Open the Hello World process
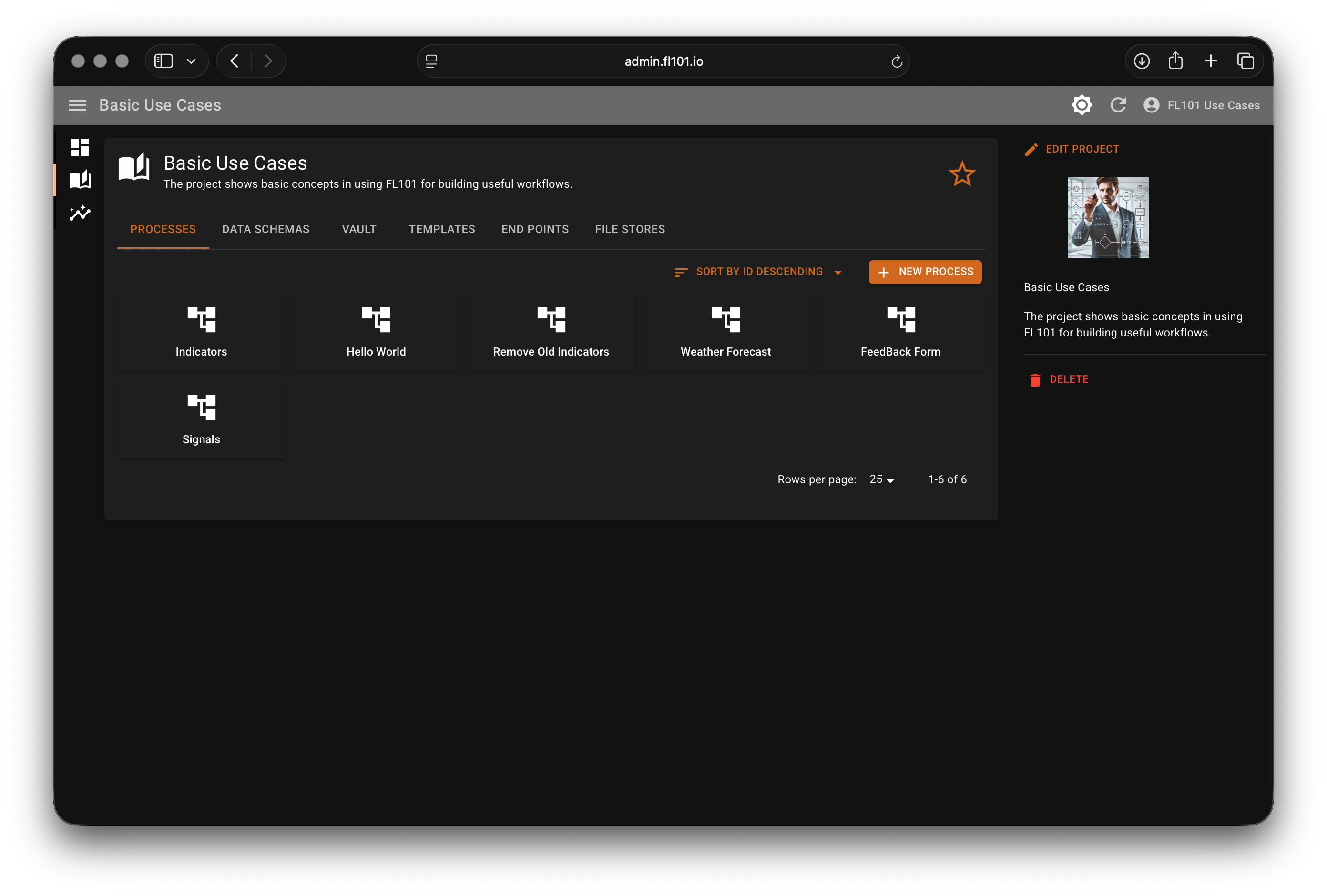Image resolution: width=1327 pixels, height=896 pixels. coord(376,330)
